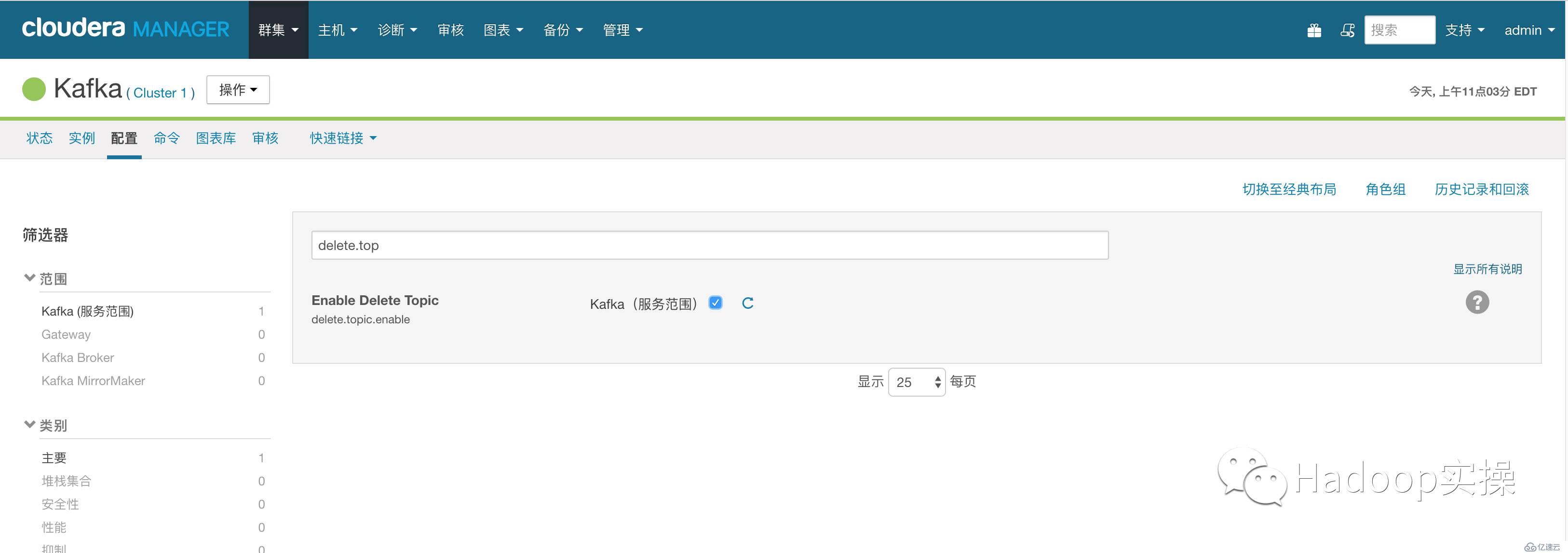Image resolution: width=1568 pixels, height=553 pixels.
Task: Click 显示所有说明 link
Action: (x=1487, y=269)
